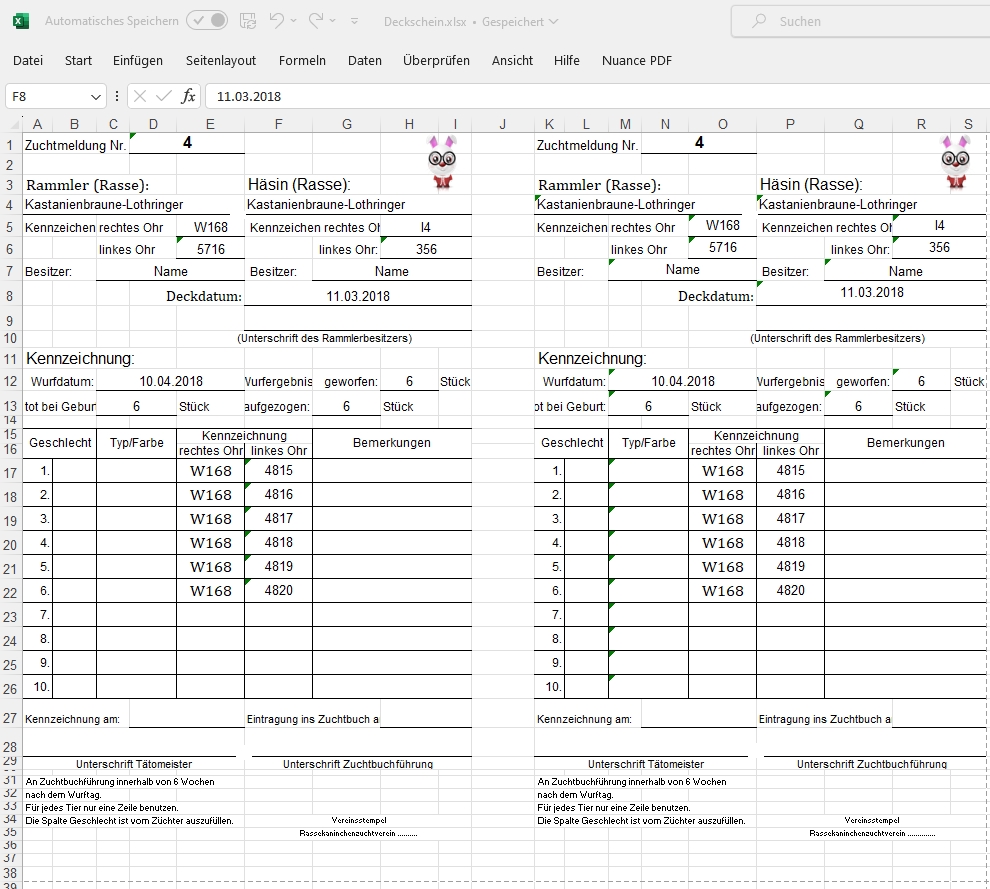Click the three-dot handle beside the Name Box
990x889 pixels.
(x=117, y=96)
